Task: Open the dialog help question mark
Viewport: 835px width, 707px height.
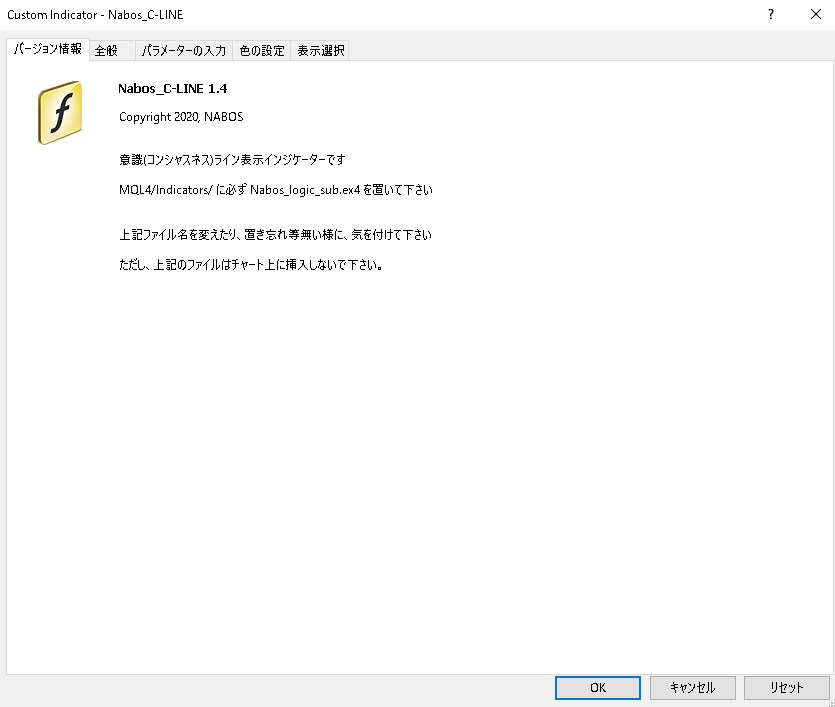Action: [771, 14]
